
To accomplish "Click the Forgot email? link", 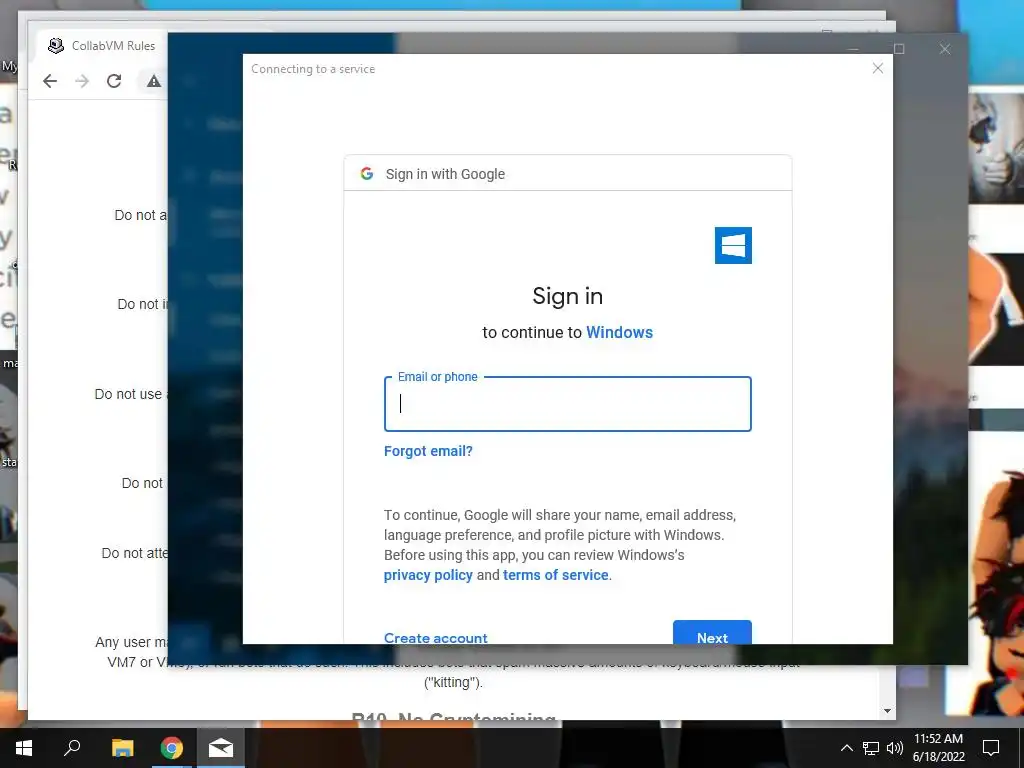I will (428, 451).
